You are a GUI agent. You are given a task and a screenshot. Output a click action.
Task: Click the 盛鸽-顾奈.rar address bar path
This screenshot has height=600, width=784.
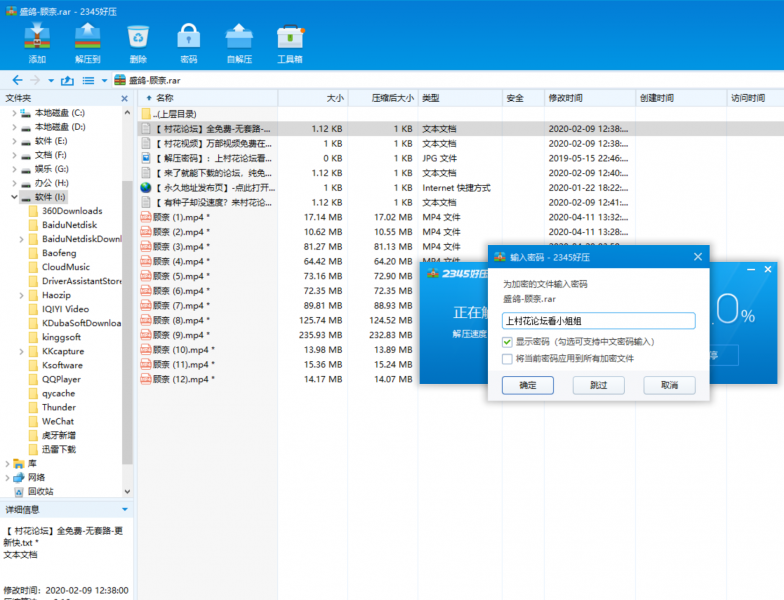(154, 80)
